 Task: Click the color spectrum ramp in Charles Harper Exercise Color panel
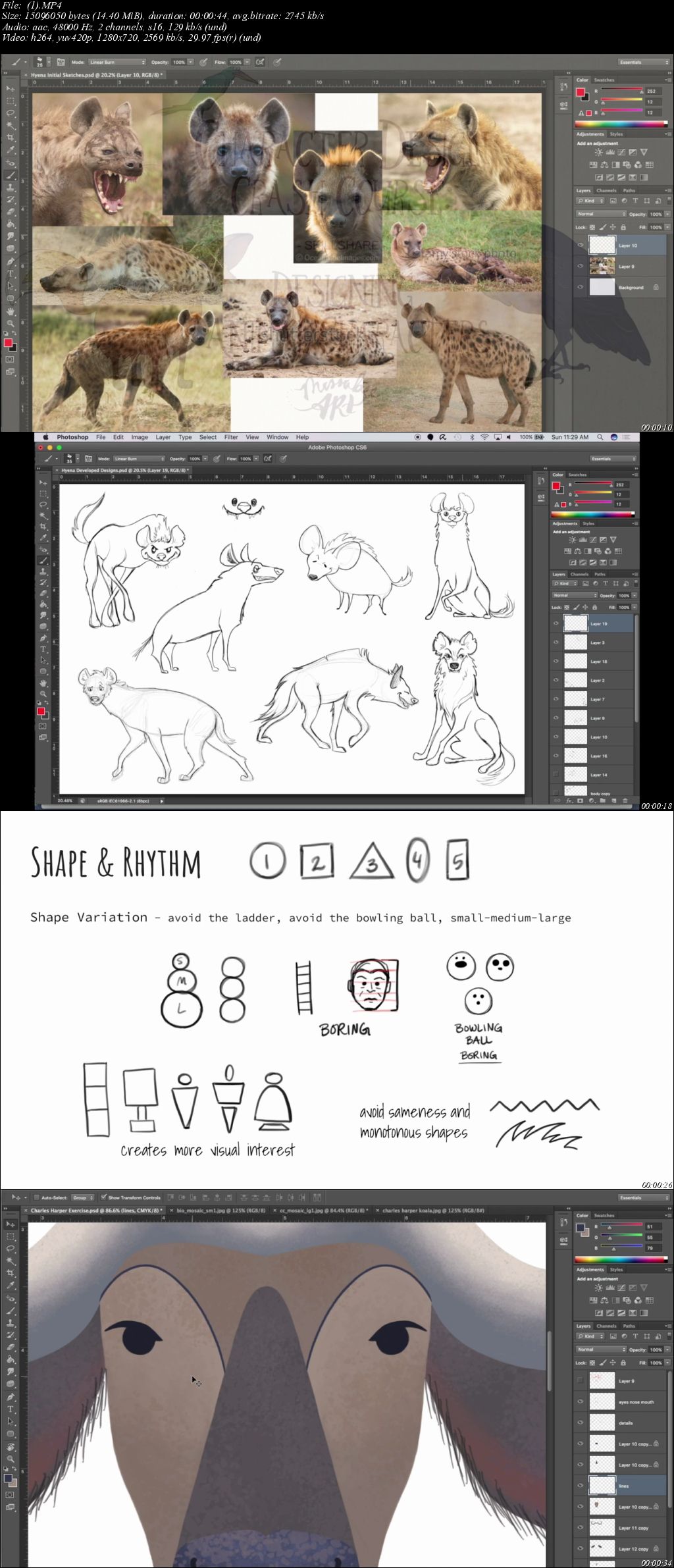click(622, 1259)
